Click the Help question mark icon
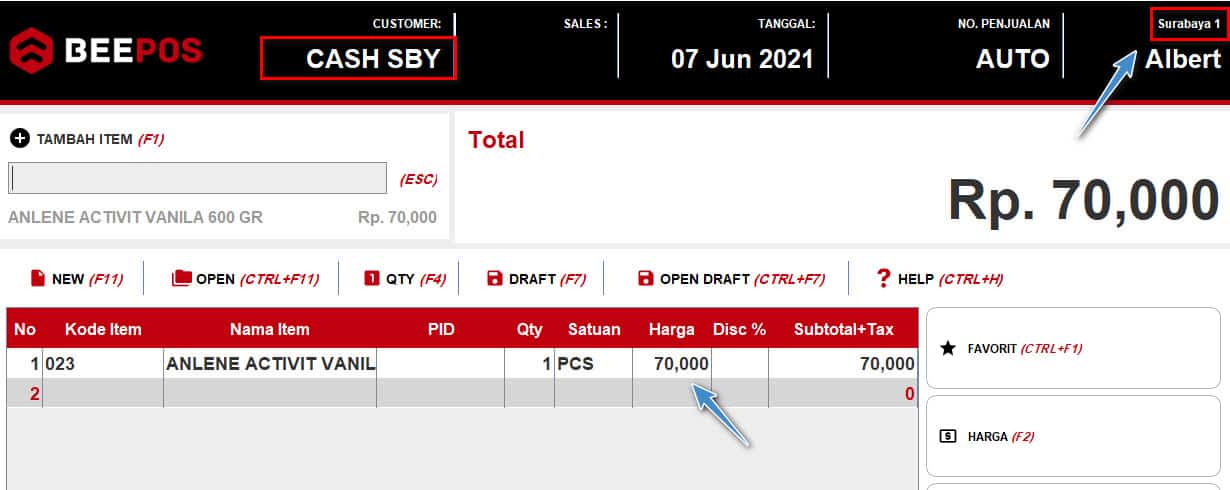The image size is (1230, 490). (x=883, y=279)
